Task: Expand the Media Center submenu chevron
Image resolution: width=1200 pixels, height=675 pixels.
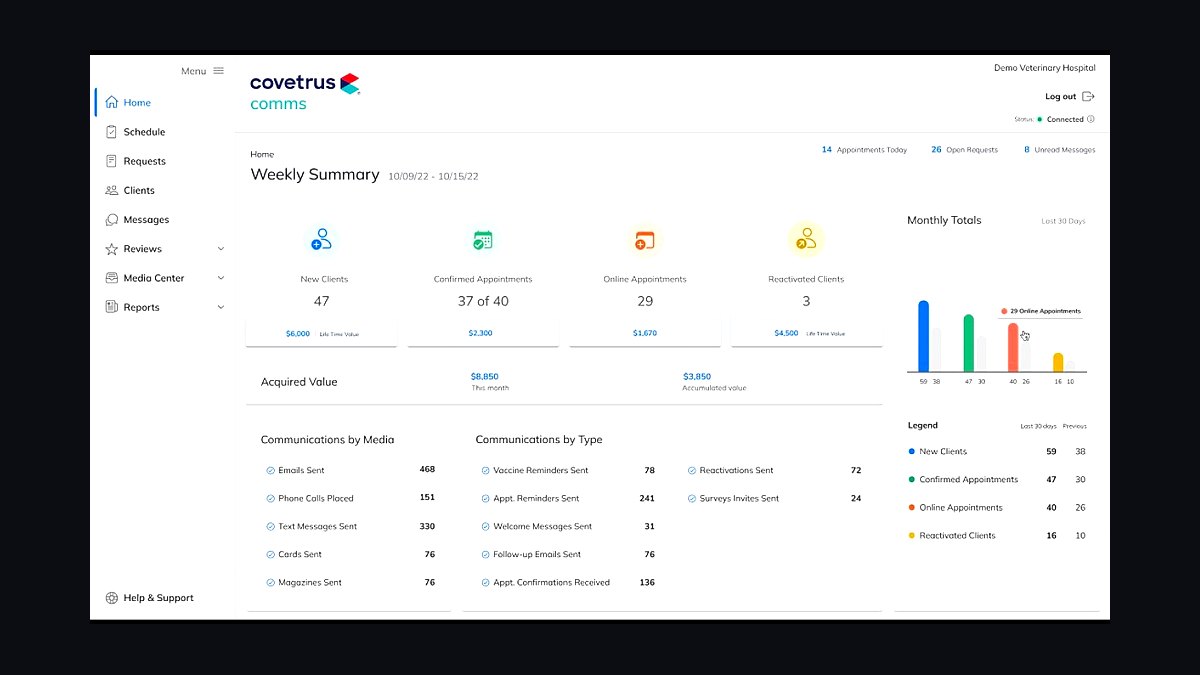Action: (221, 278)
